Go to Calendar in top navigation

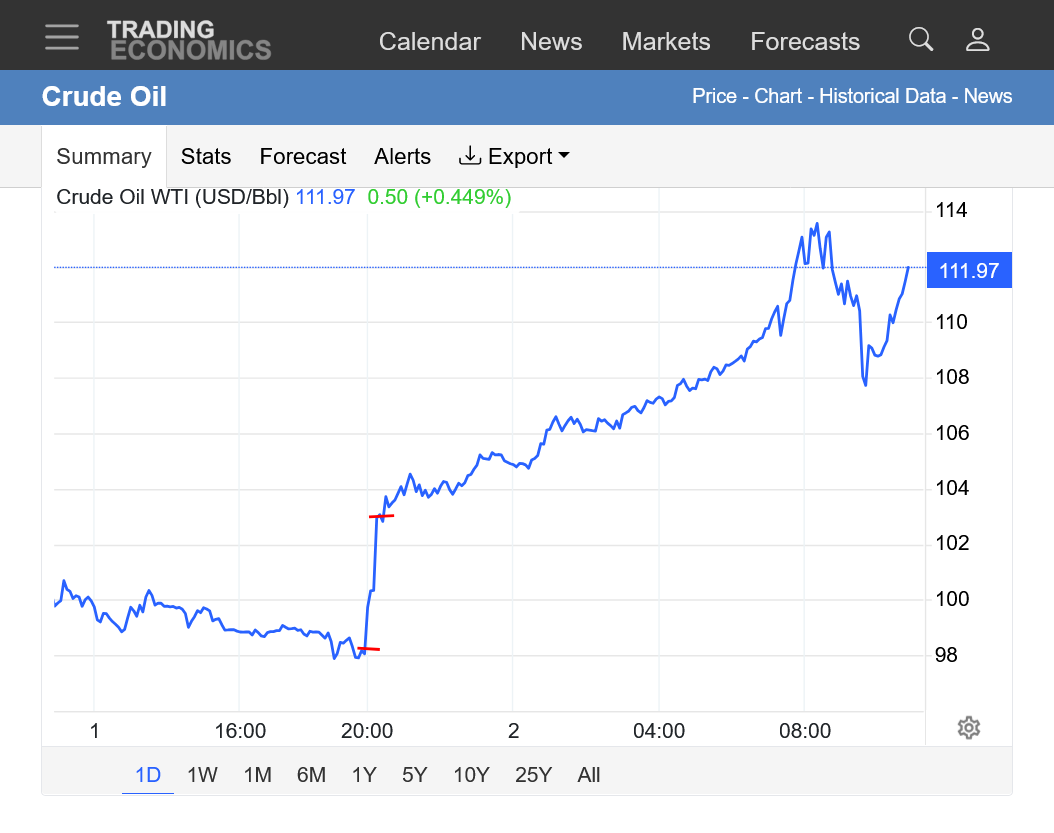(429, 42)
